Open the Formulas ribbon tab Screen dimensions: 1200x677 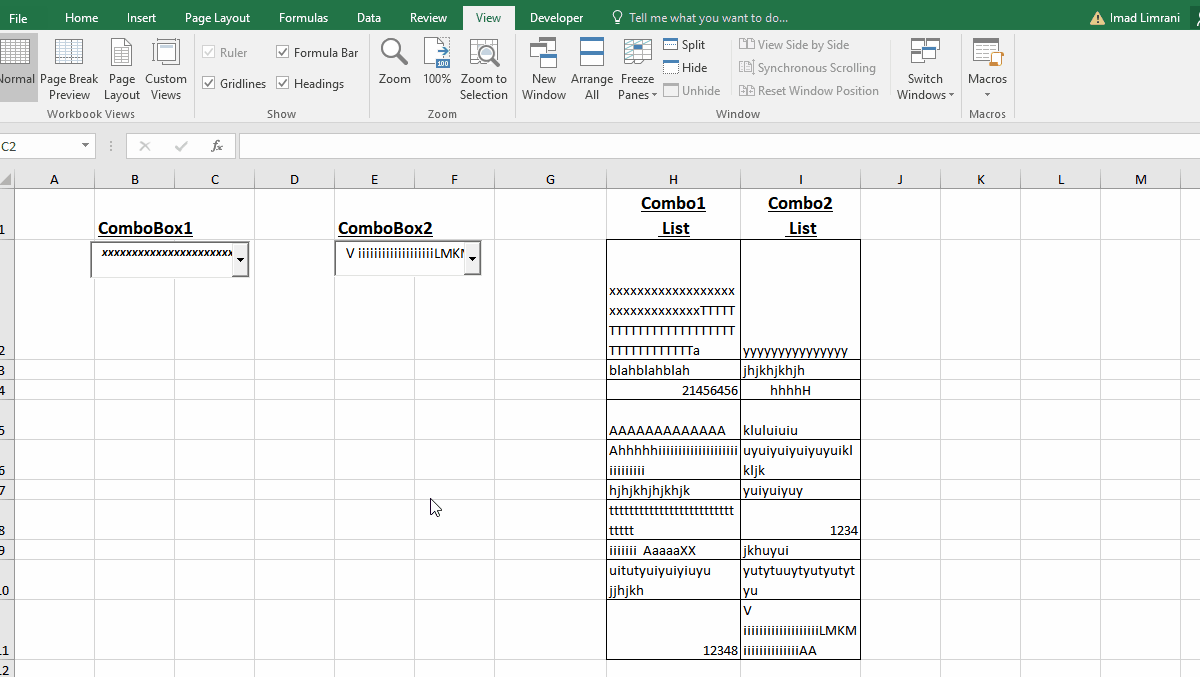point(303,17)
